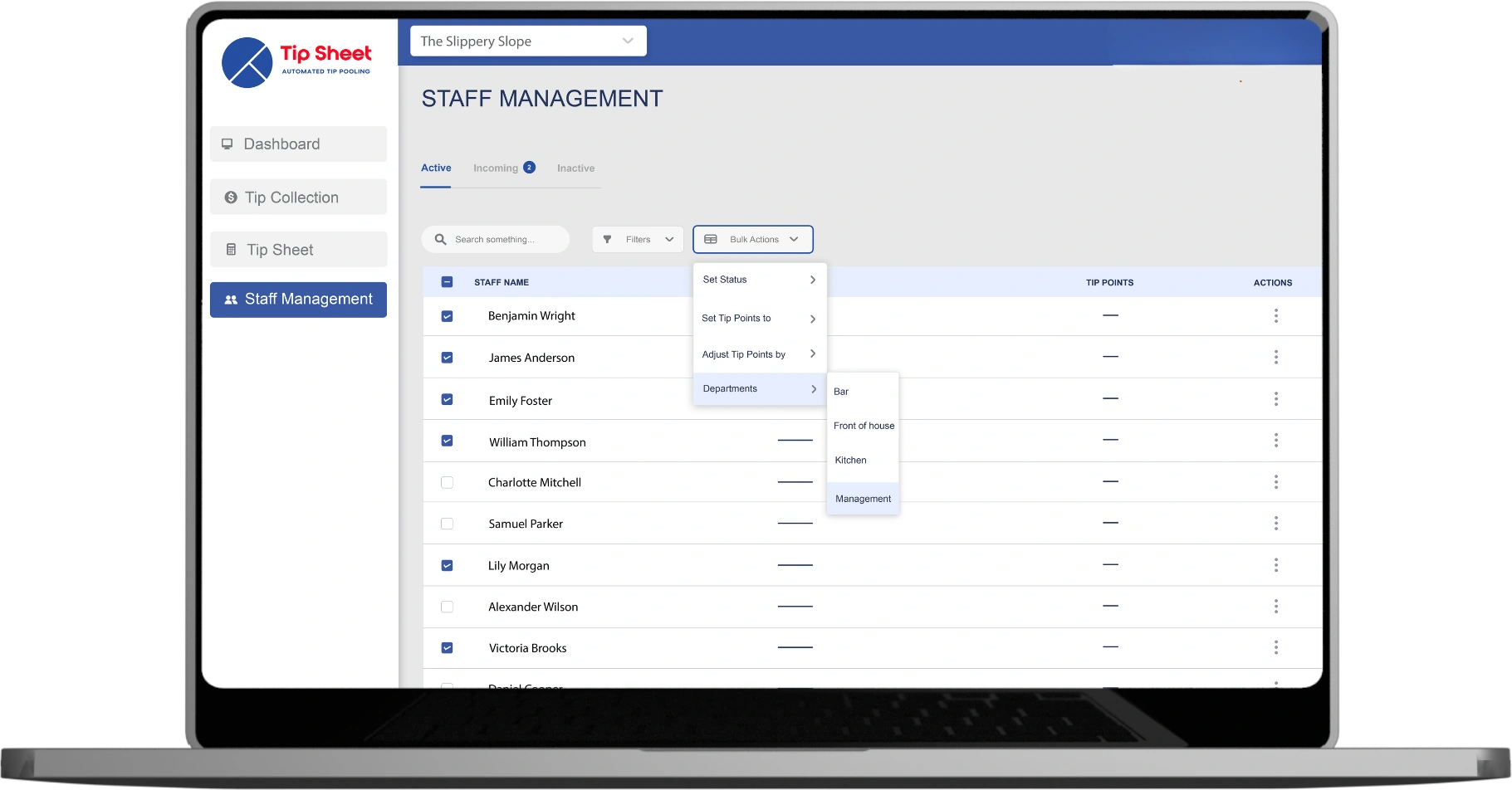Viewport: 1512px width, 790px height.
Task: Click the funnel icon in the Filters control
Action: 607,239
